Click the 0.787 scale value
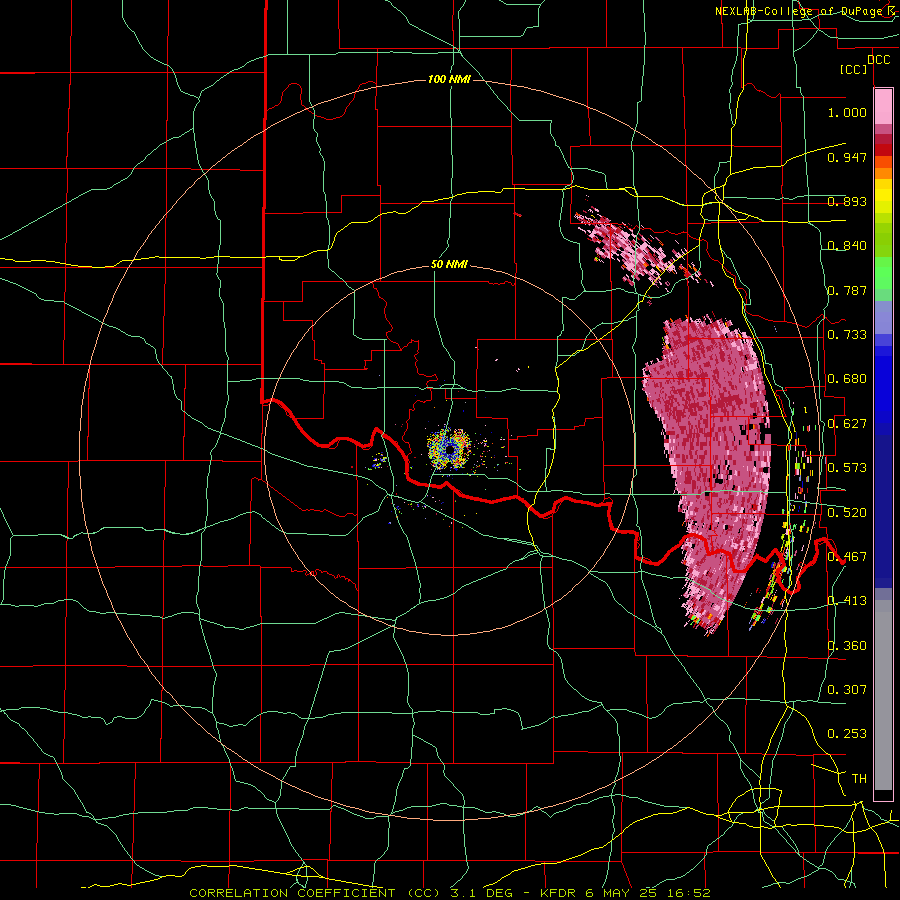The width and height of the screenshot is (900, 900). click(x=847, y=290)
